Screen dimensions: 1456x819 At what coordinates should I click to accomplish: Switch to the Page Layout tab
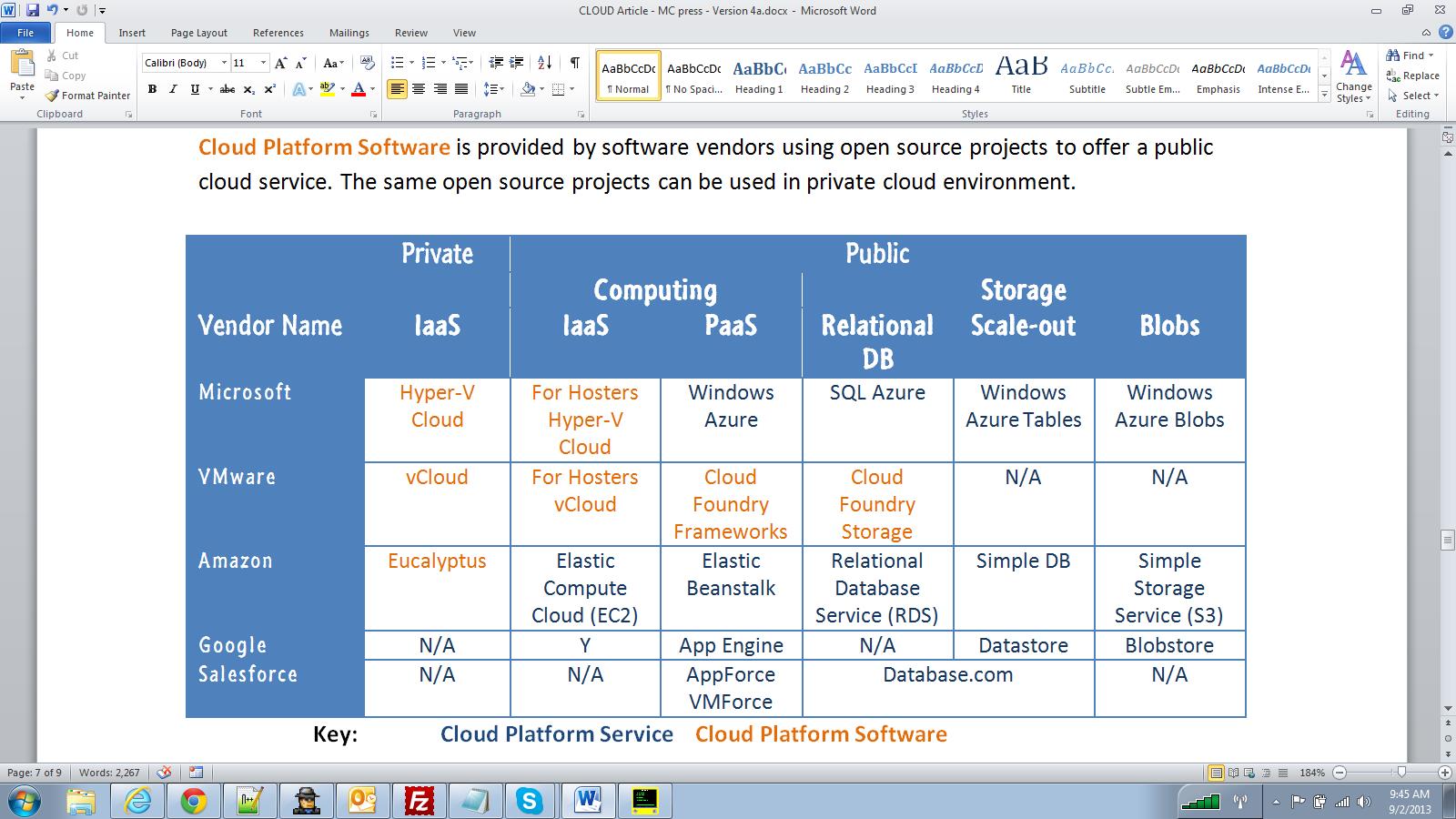(x=199, y=33)
